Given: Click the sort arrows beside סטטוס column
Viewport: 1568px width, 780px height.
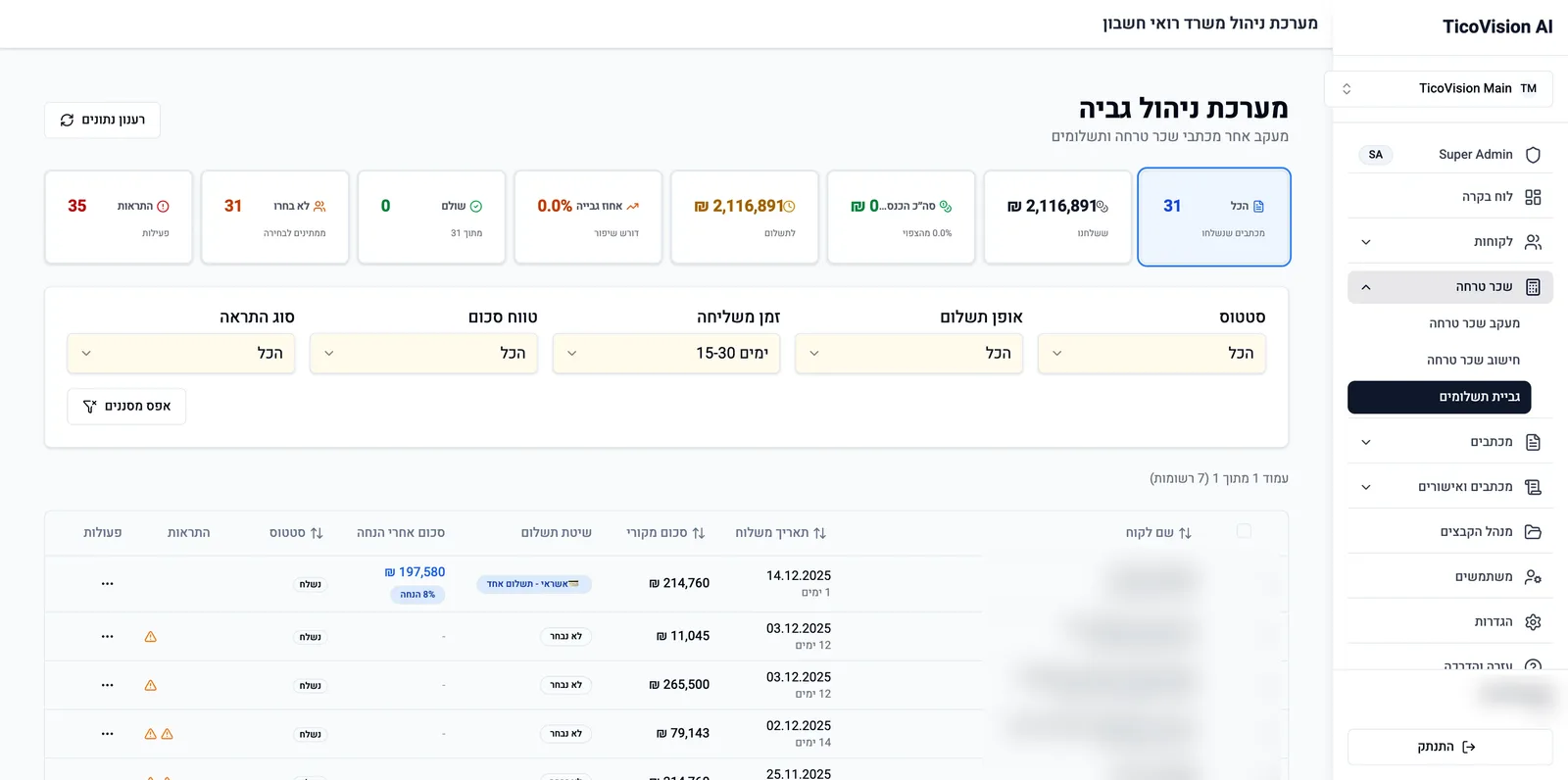Looking at the screenshot, I should pyautogui.click(x=316, y=533).
